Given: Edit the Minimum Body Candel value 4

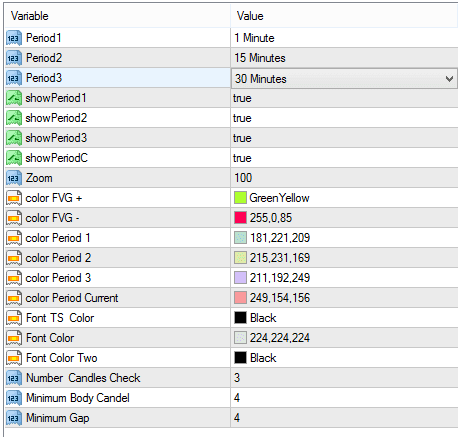Looking at the screenshot, I should click(237, 398).
